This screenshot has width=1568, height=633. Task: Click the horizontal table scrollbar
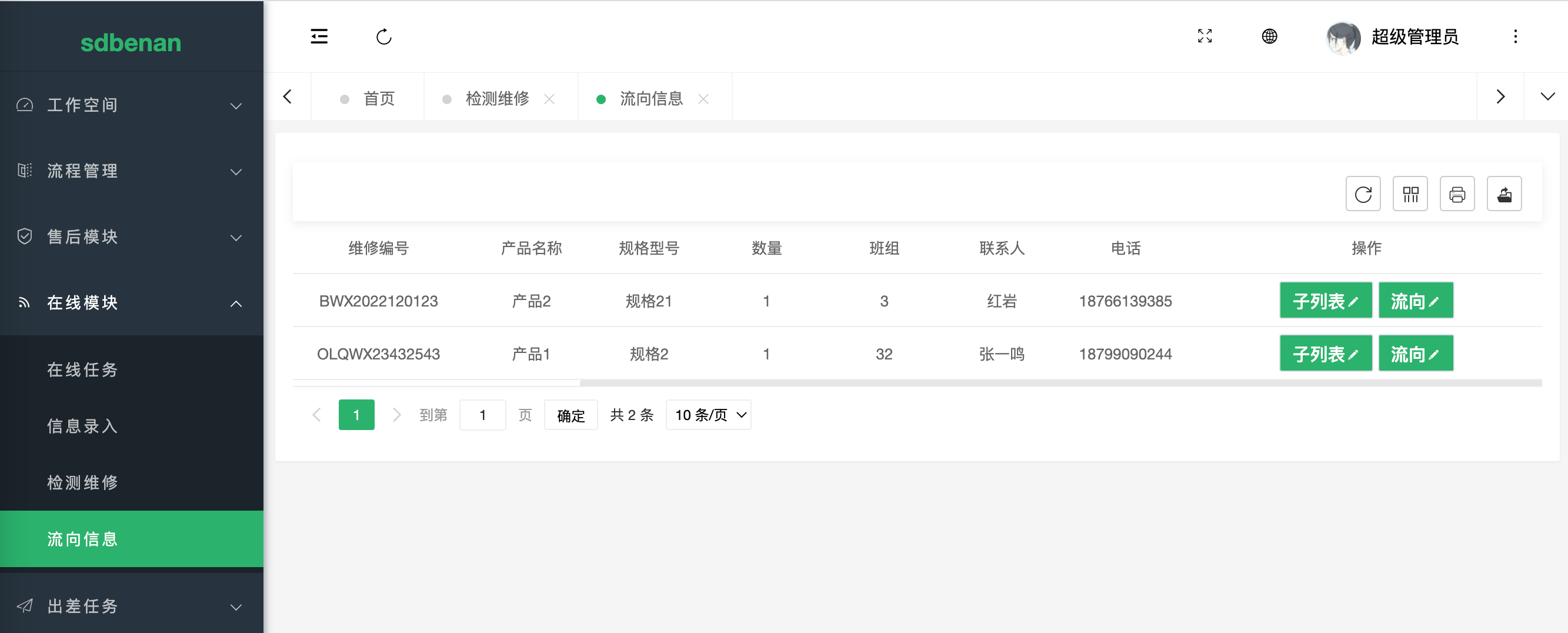pyautogui.click(x=1060, y=384)
